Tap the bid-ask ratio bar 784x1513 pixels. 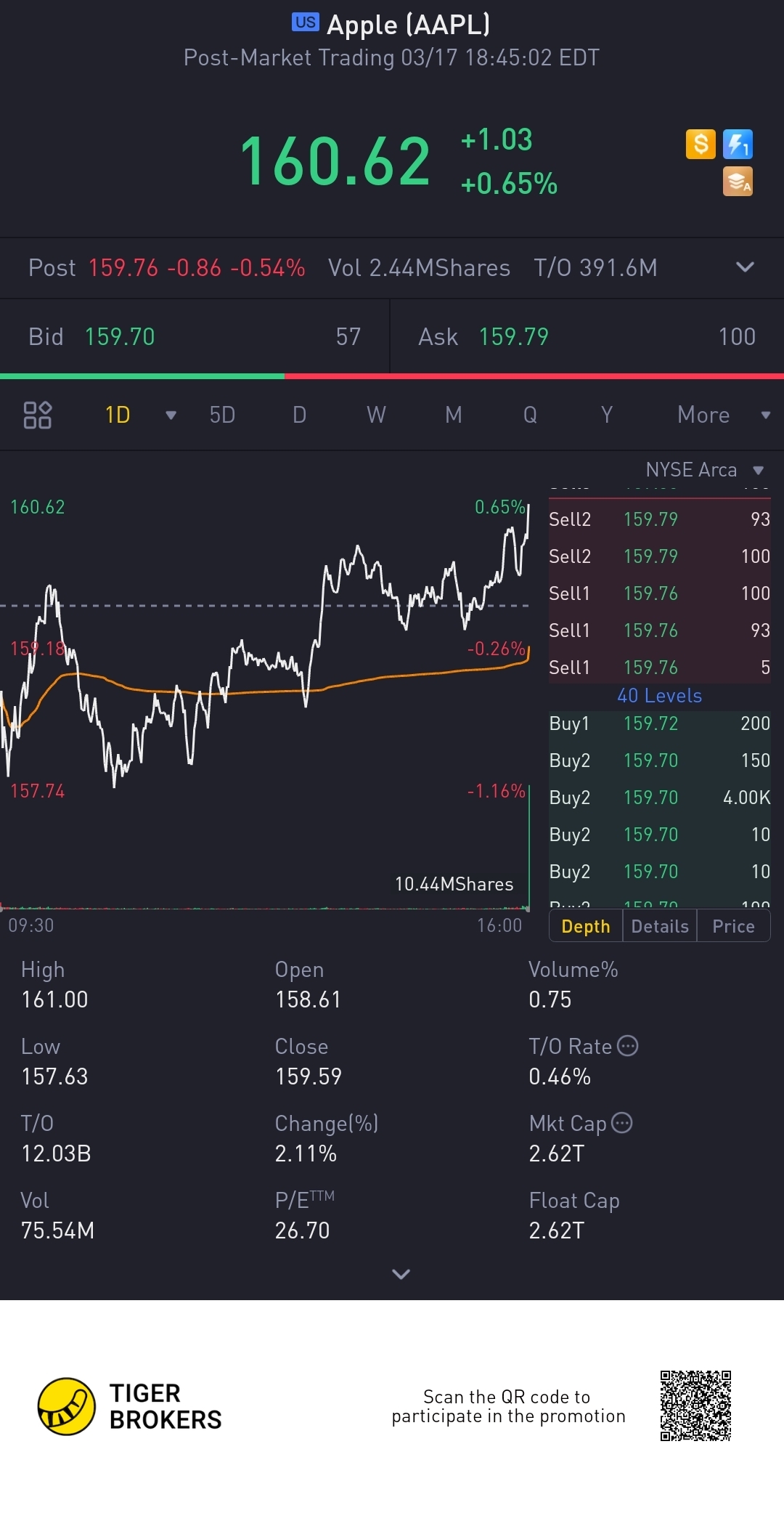tap(392, 376)
